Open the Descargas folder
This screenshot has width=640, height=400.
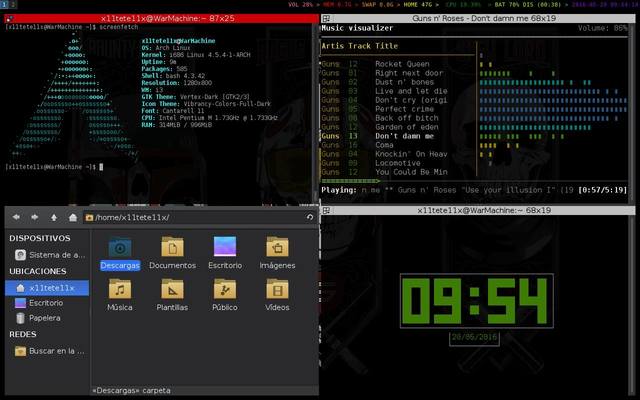[x=120, y=253]
